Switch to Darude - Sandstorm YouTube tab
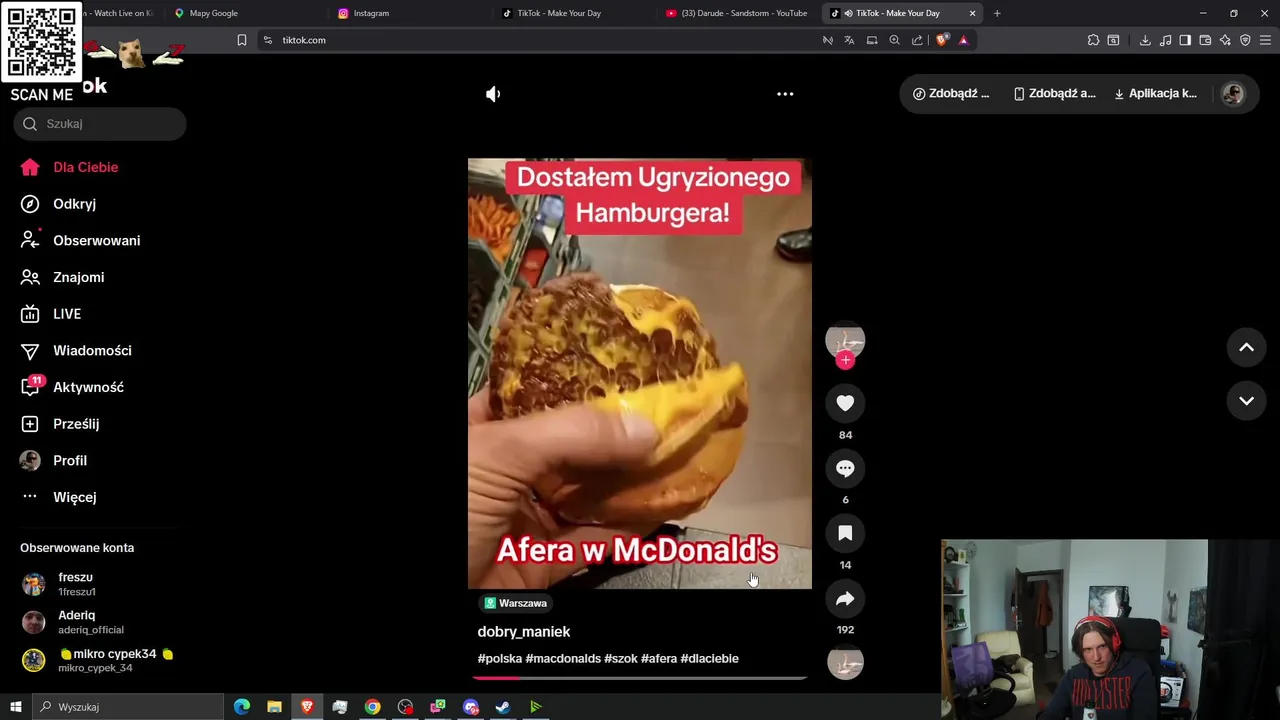 [737, 13]
